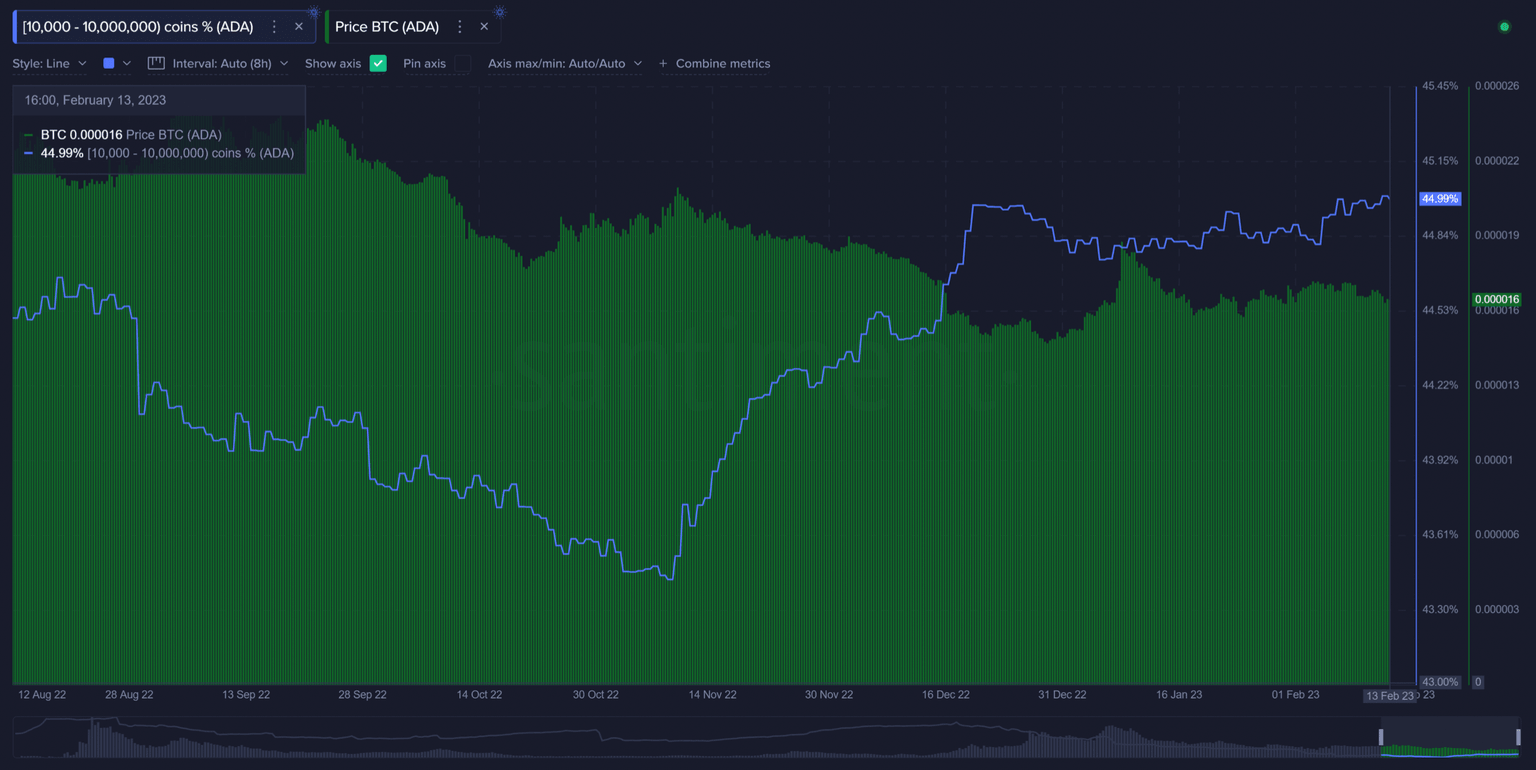The width and height of the screenshot is (1536, 770).
Task: Click the blue 44.99% axis badge
Action: [1440, 199]
